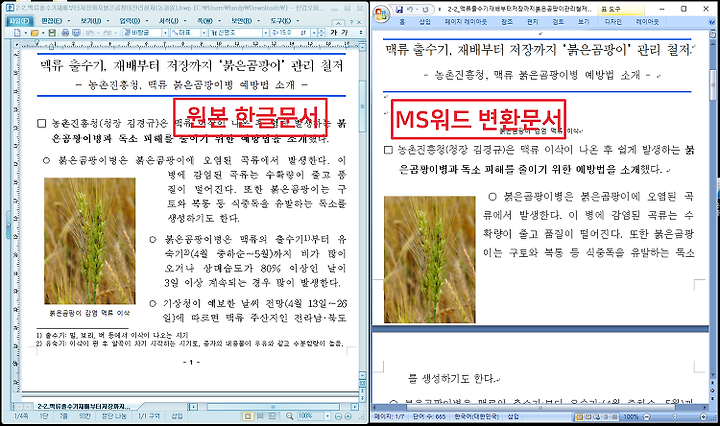This screenshot has height=426, width=720.
Task: Click Hangul zoom in plus button
Action: [348, 416]
